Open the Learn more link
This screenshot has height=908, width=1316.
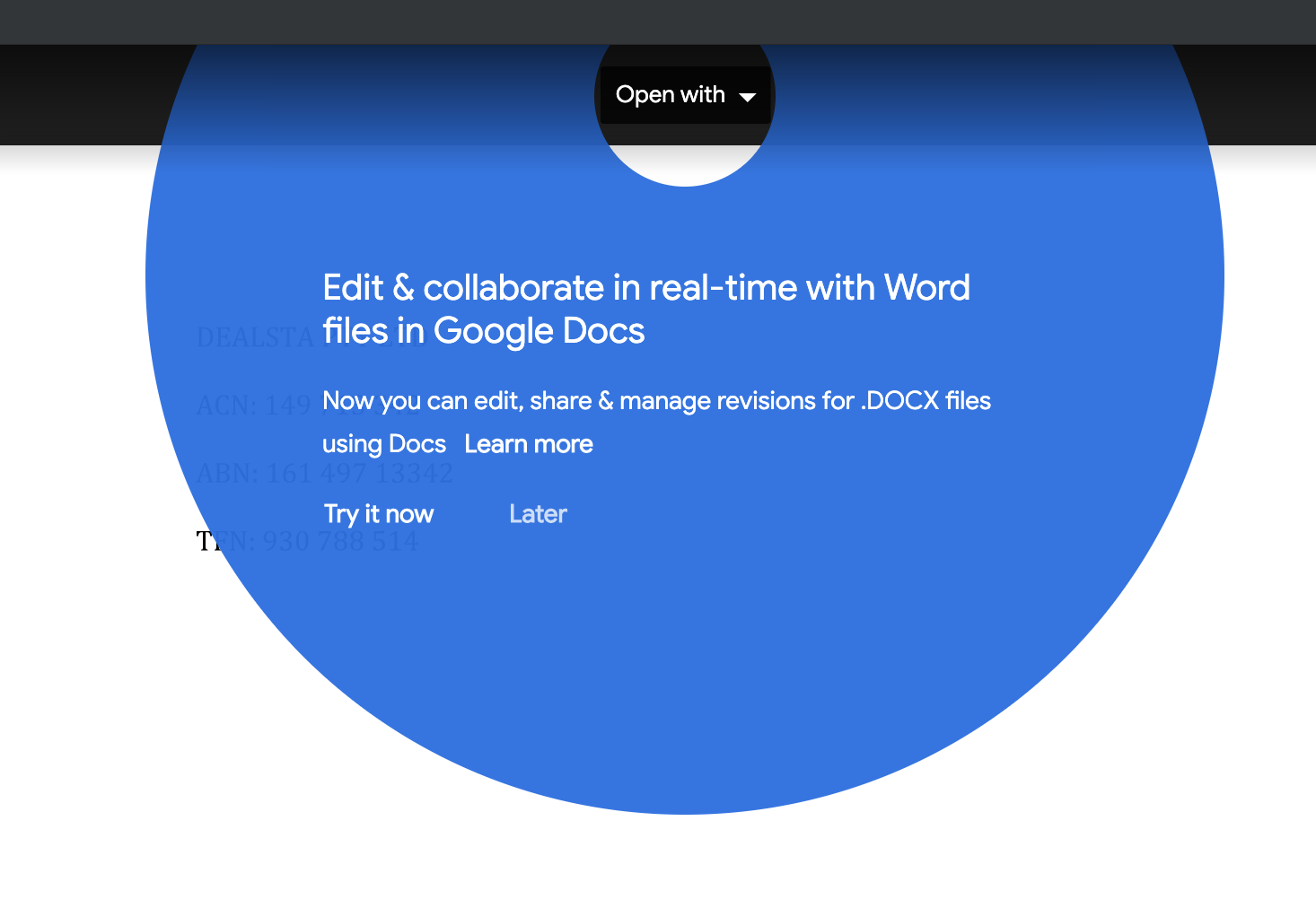click(529, 444)
